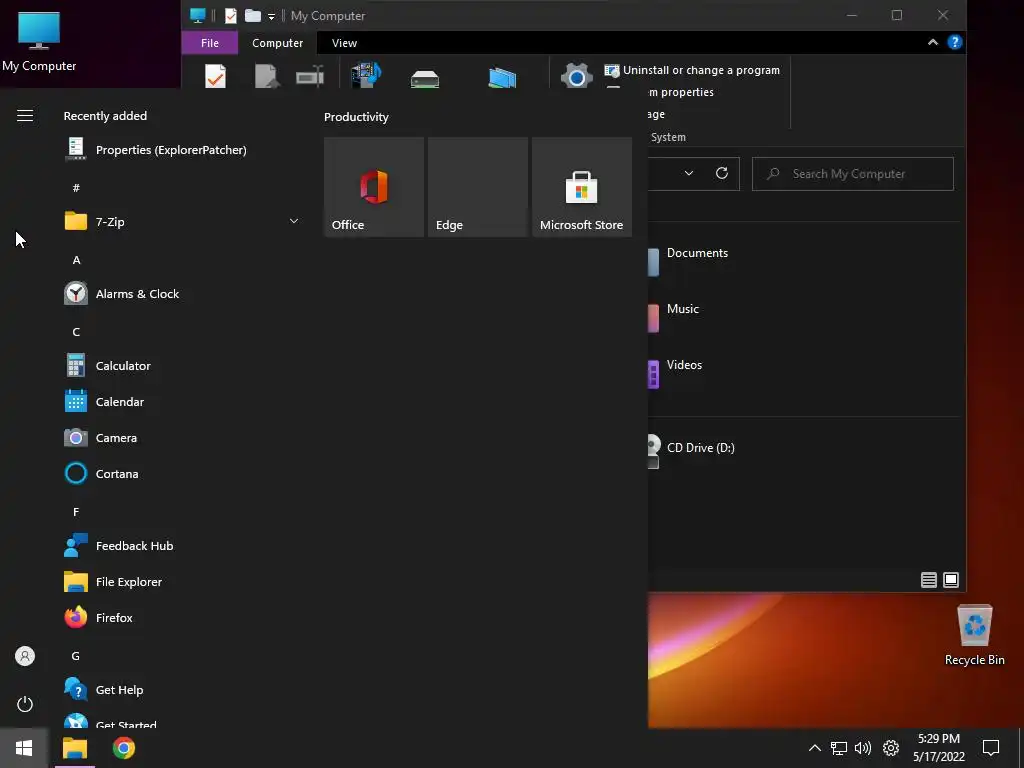1024x768 pixels.
Task: Click the Power button in Start menu
Action: [25, 704]
